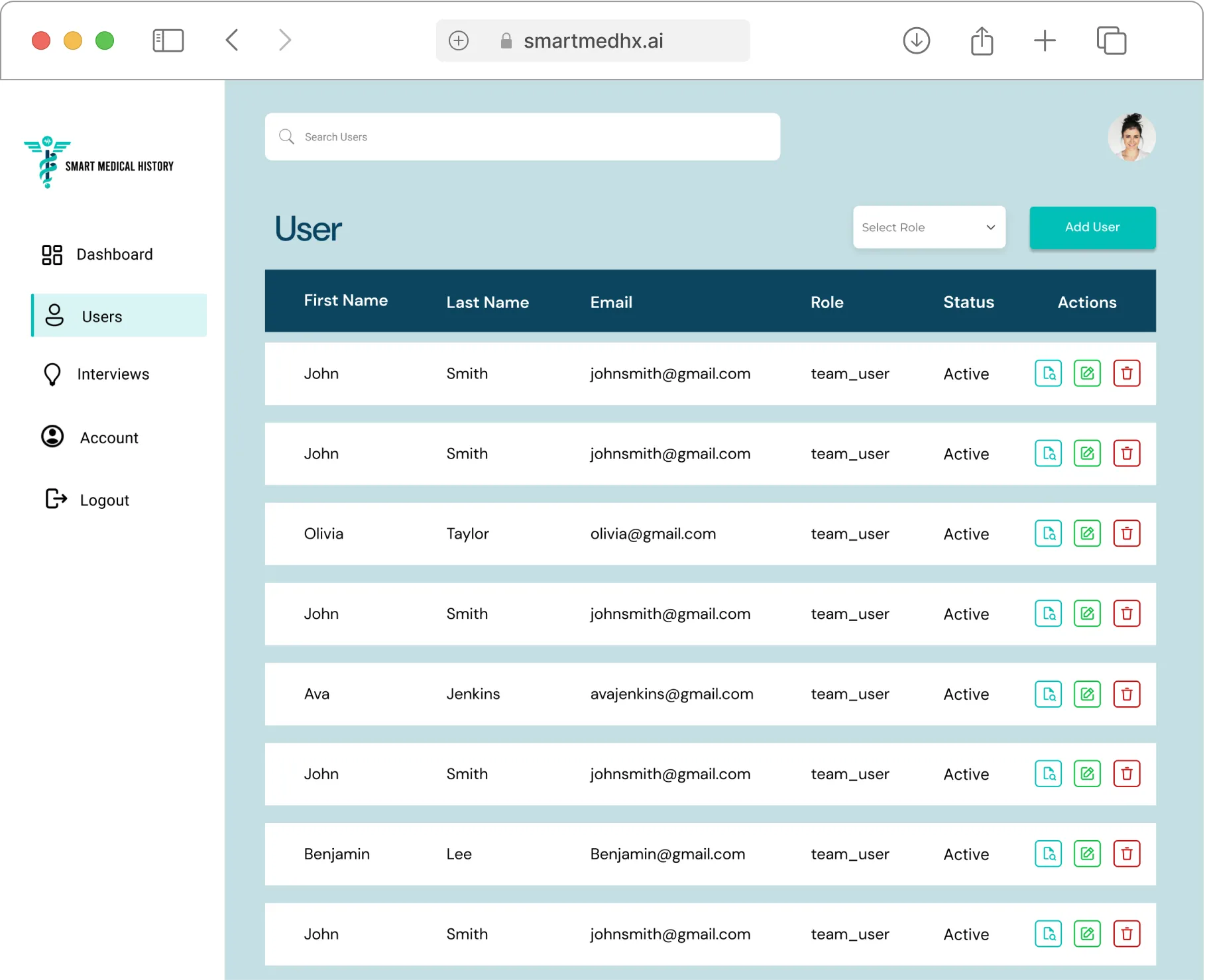
Task: Sort by the First Name column header
Action: pyautogui.click(x=346, y=300)
